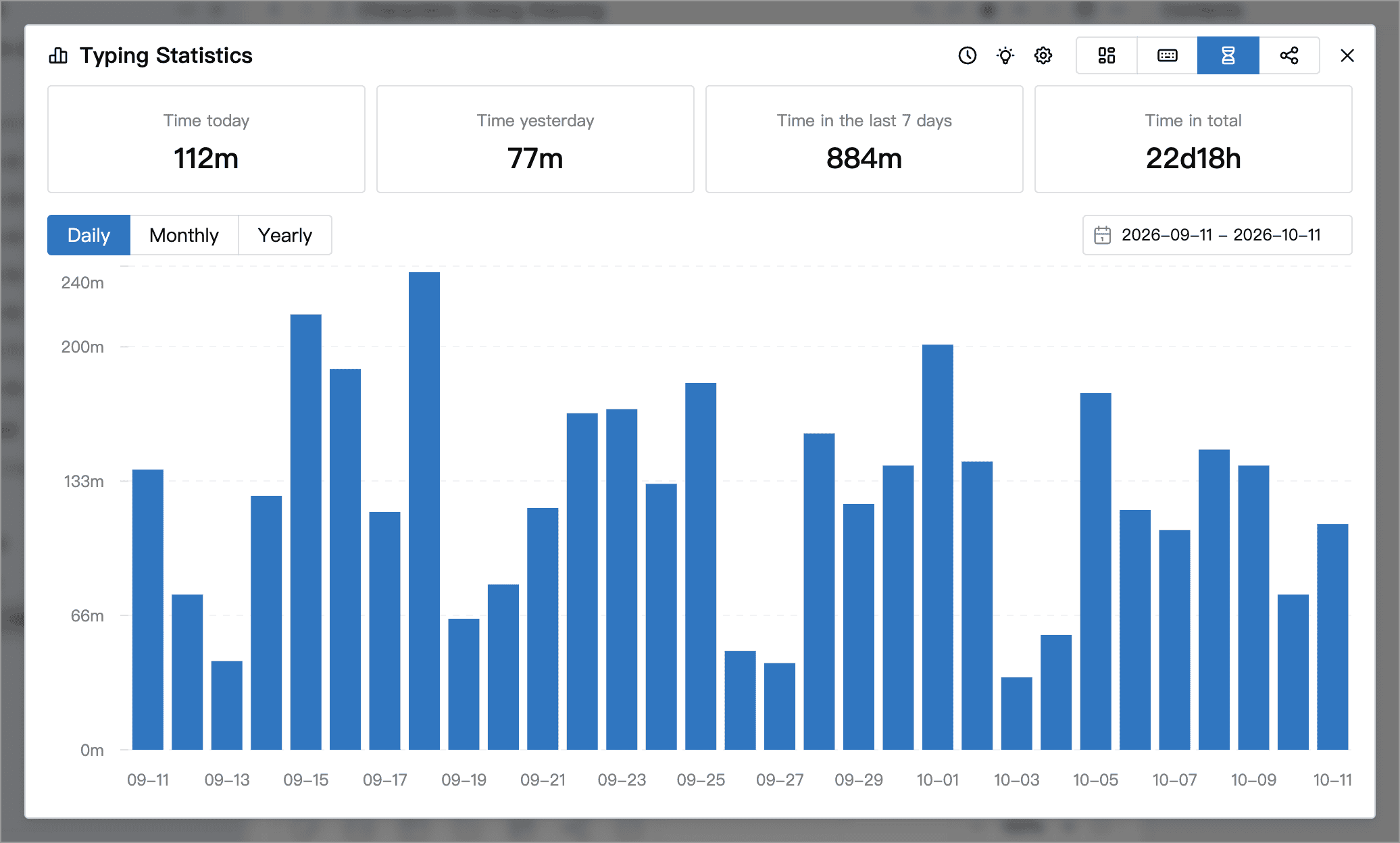The width and height of the screenshot is (1400, 843).
Task: Click the "240m" y-axis label
Action: (82, 282)
